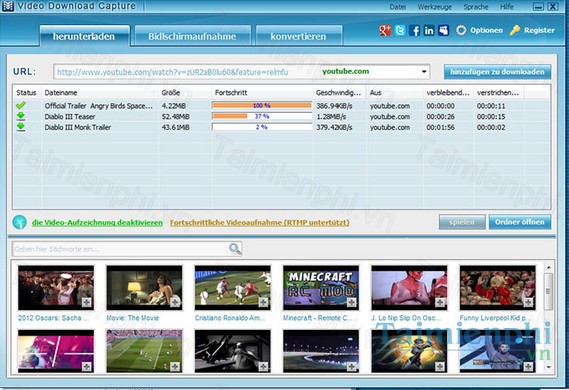569x390 pixels.
Task: Open the Fortschrittliche Videoaufnahme link
Action: (260, 222)
